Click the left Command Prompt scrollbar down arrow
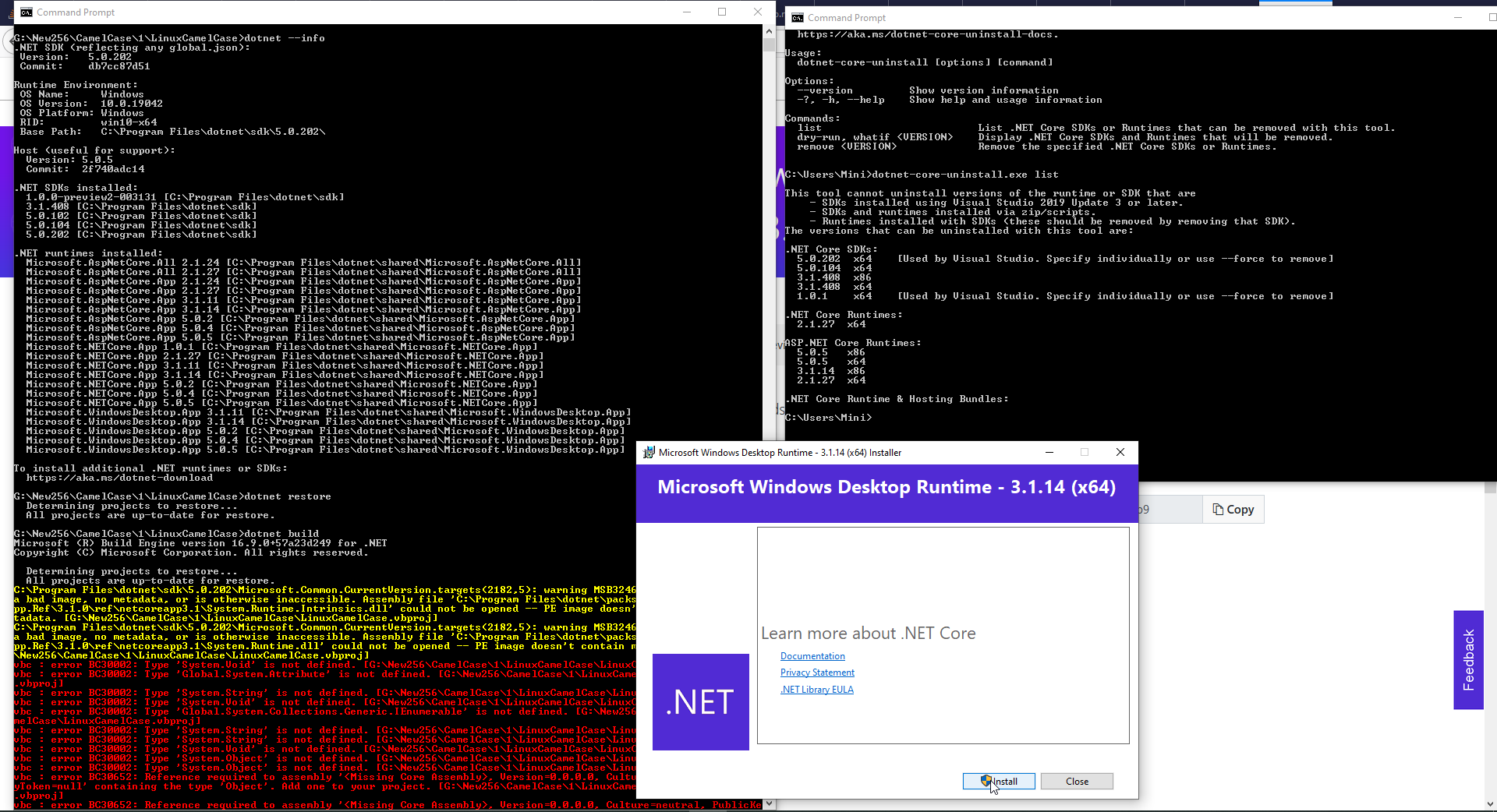Image resolution: width=1497 pixels, height=812 pixels. (x=769, y=803)
